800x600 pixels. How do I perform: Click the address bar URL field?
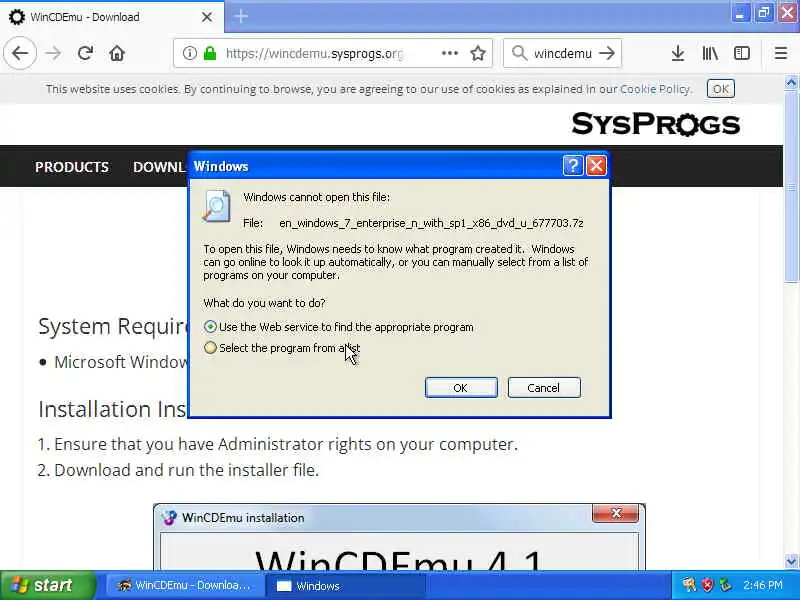(x=314, y=53)
